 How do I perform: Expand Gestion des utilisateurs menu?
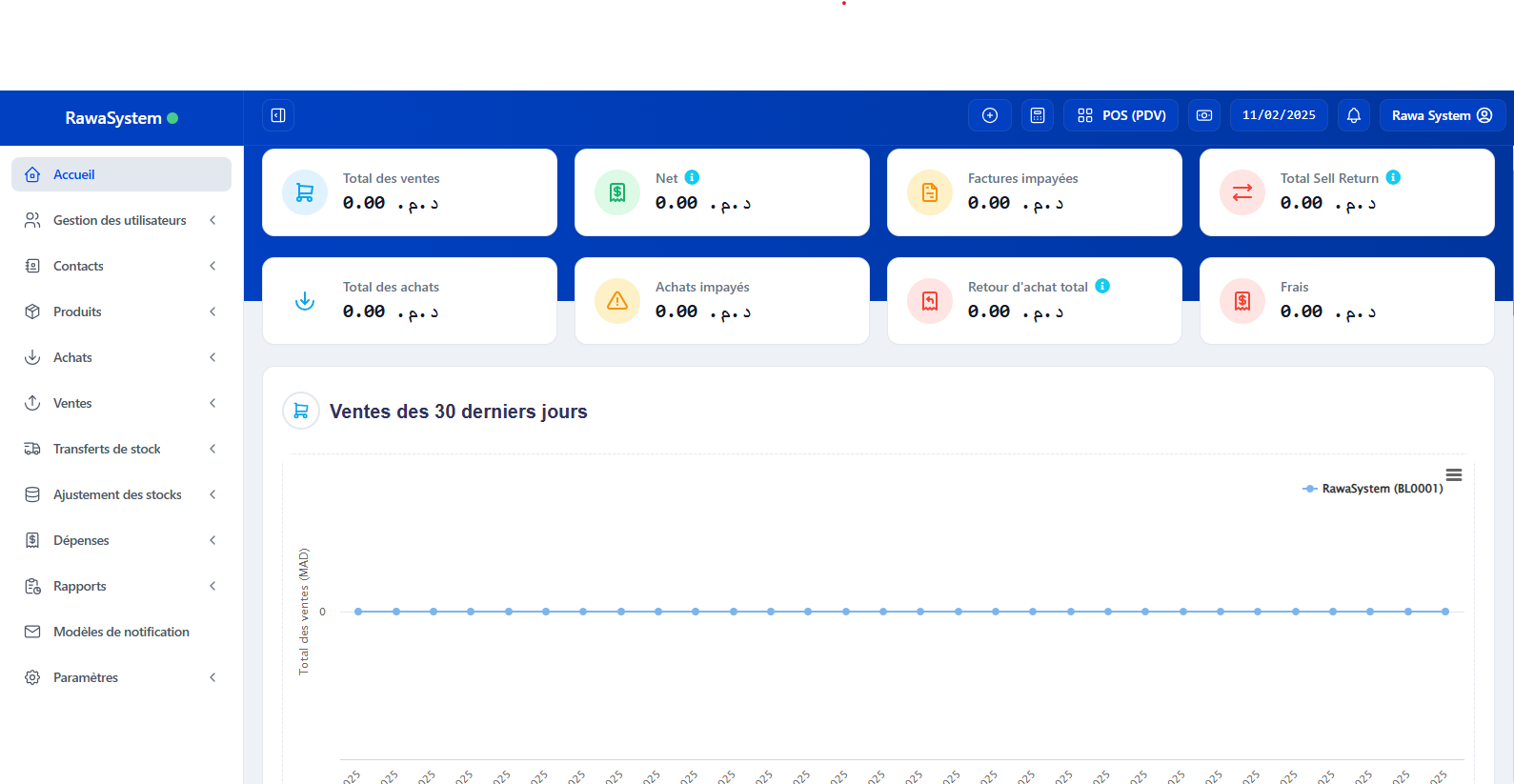click(121, 220)
